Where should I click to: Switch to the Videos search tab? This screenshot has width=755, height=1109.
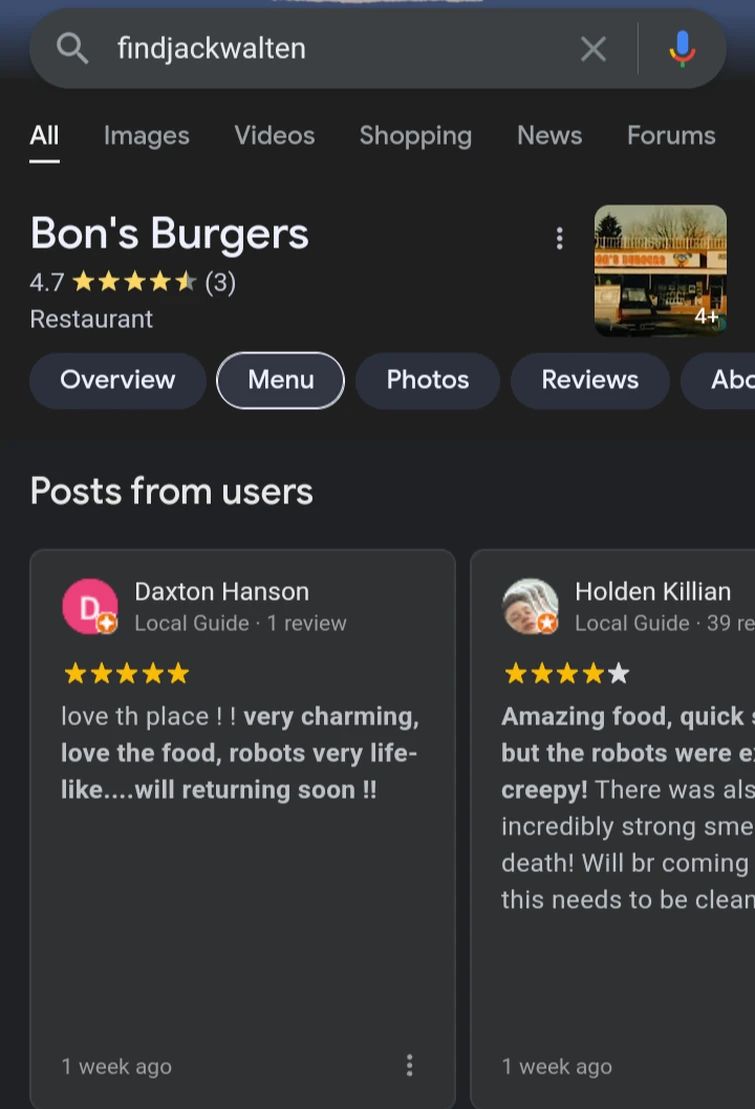pos(275,135)
